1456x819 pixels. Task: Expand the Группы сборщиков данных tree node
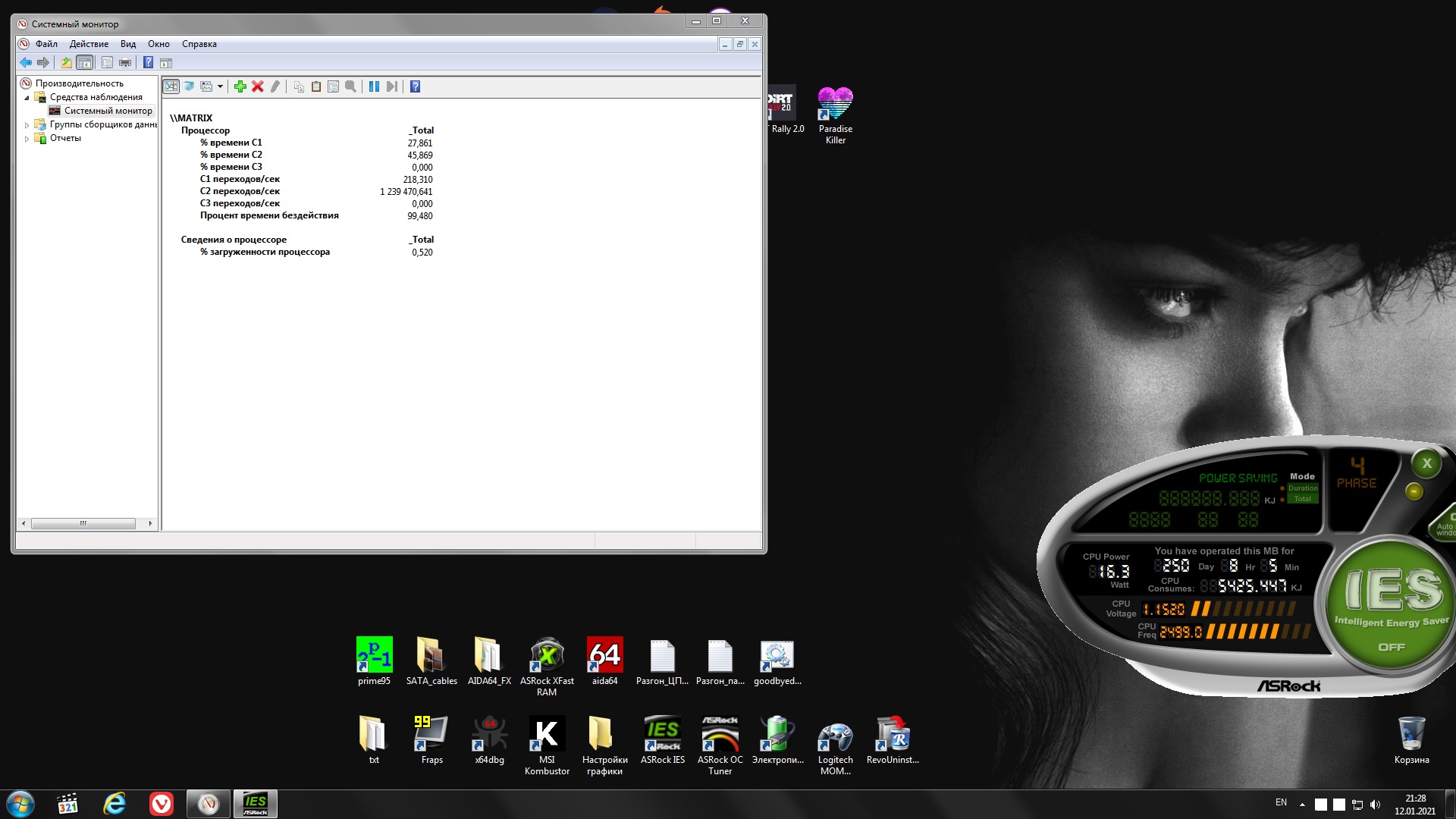pyautogui.click(x=27, y=125)
